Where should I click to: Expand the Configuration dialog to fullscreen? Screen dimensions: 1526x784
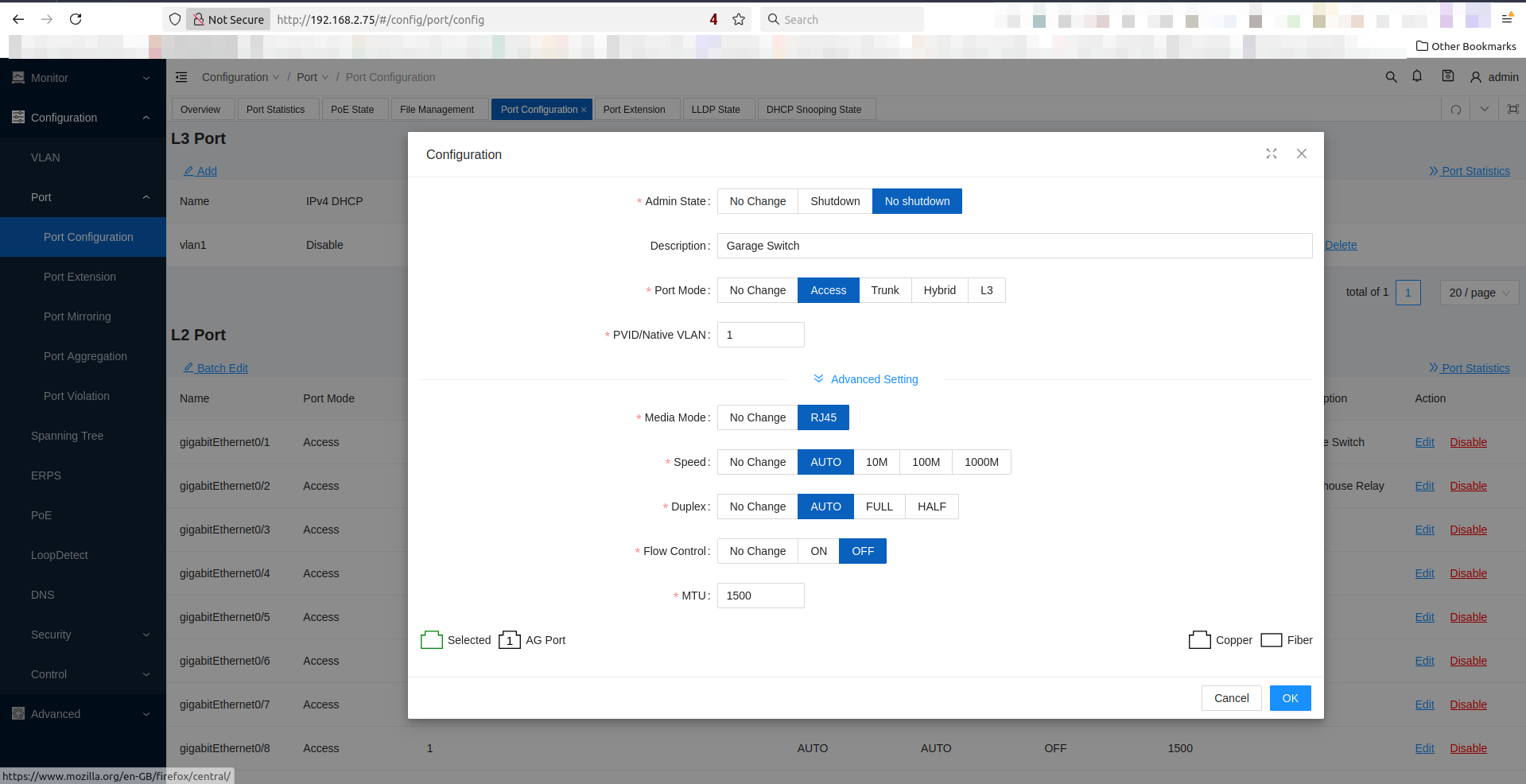[x=1271, y=153]
